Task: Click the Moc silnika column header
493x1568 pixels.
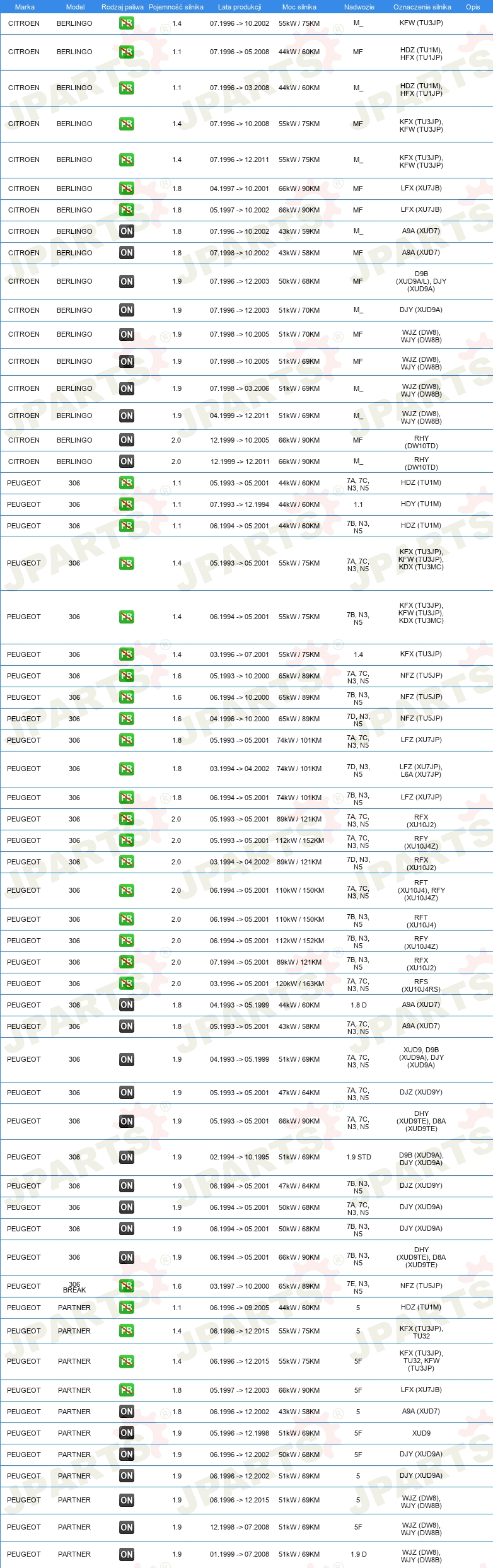Action: pos(299,7)
